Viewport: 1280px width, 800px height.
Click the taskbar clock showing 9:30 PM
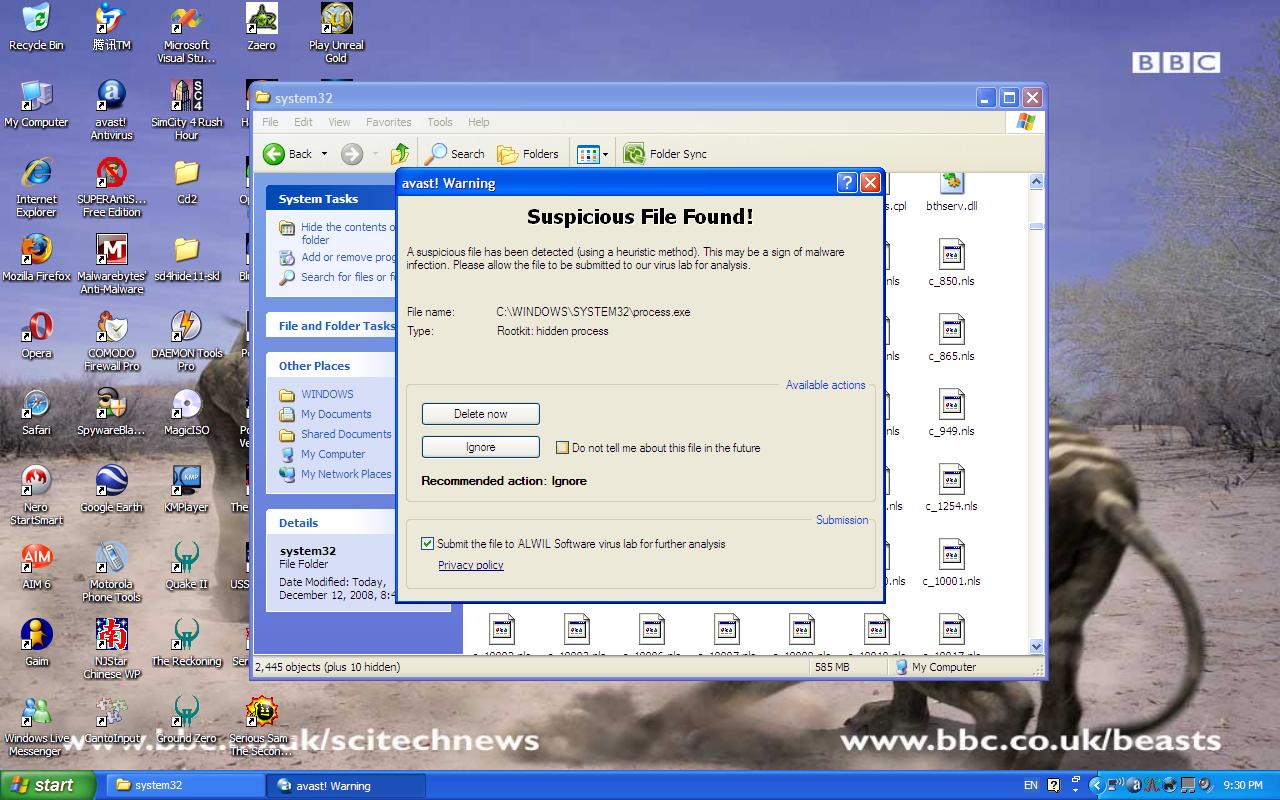click(x=1243, y=785)
